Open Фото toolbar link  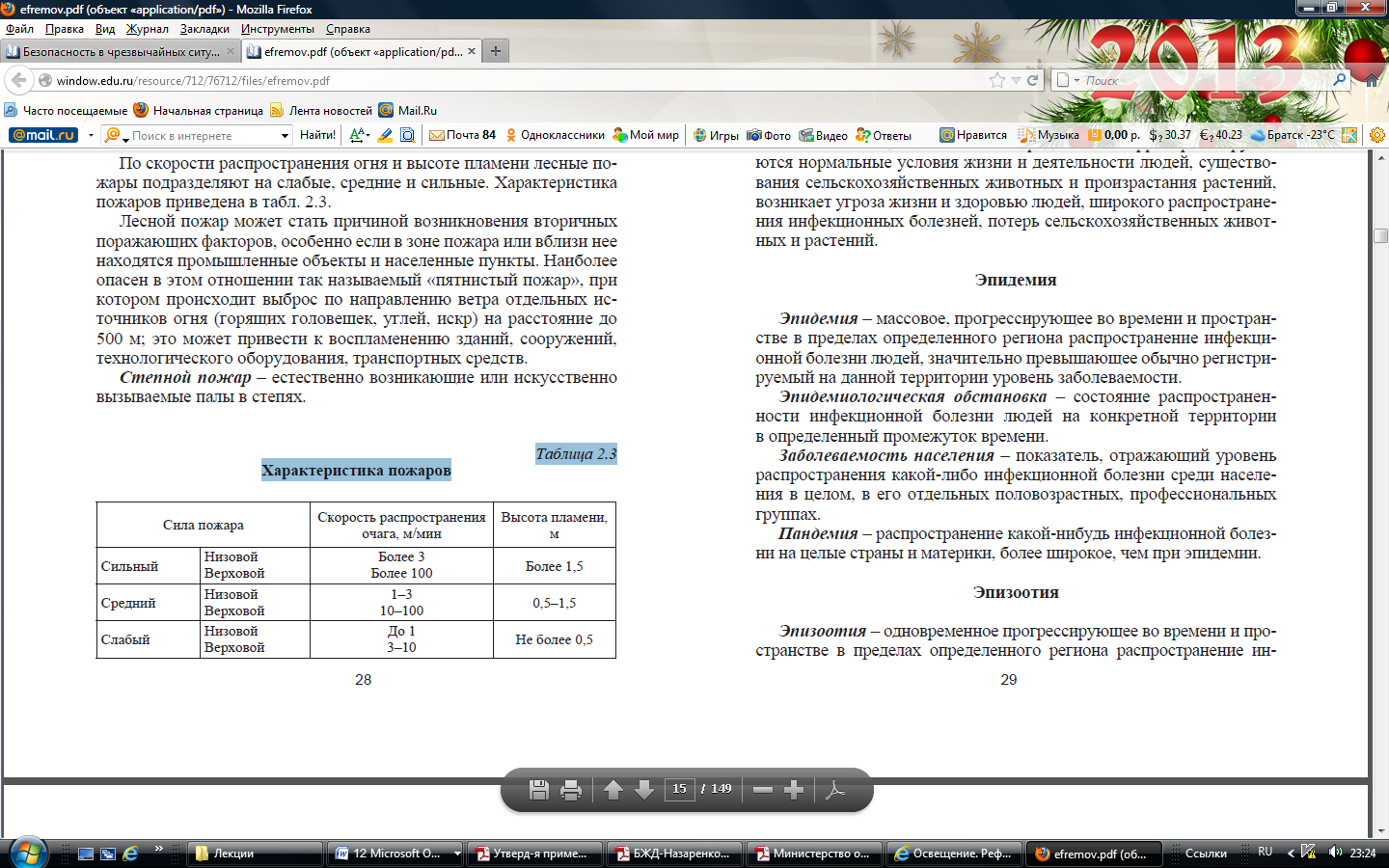pos(770,135)
